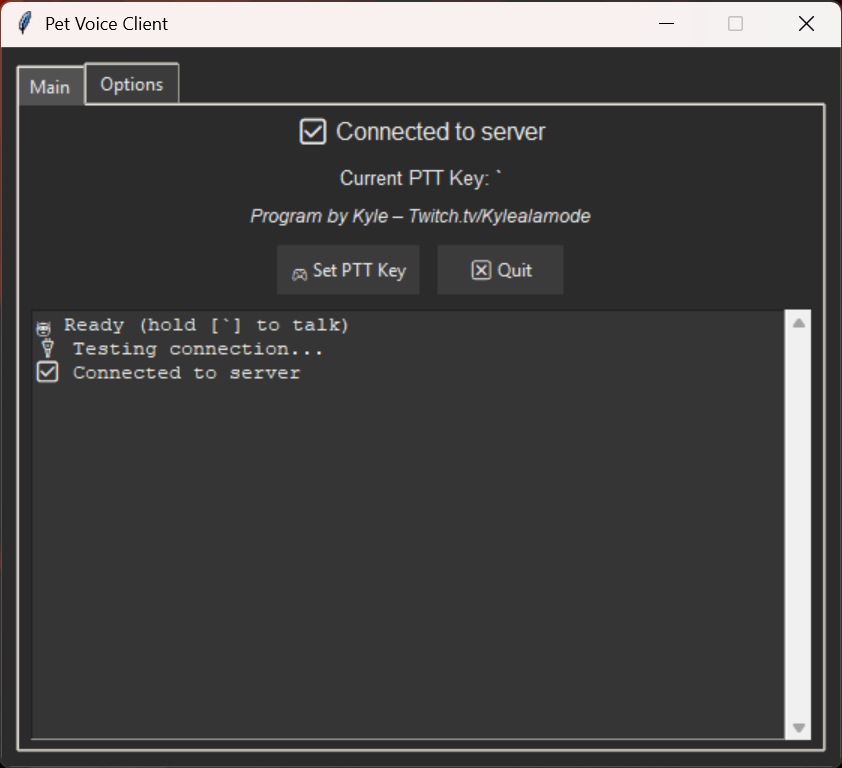
Task: Click the Program by Kyle credit text
Action: (420, 216)
